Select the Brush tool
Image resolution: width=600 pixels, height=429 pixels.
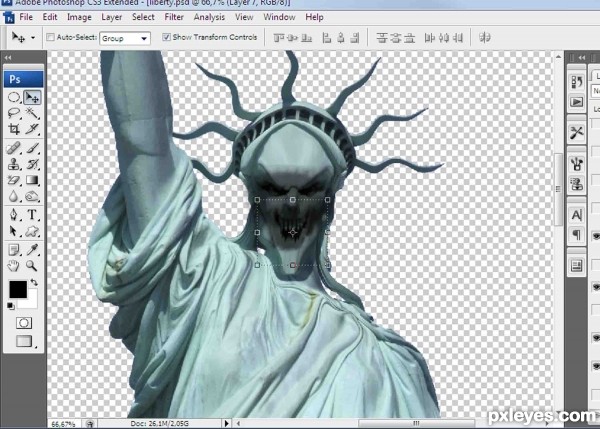pos(32,148)
